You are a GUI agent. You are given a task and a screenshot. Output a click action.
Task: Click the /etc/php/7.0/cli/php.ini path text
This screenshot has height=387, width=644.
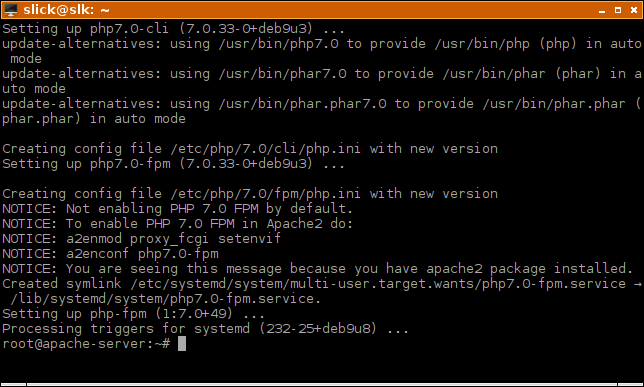(265, 149)
